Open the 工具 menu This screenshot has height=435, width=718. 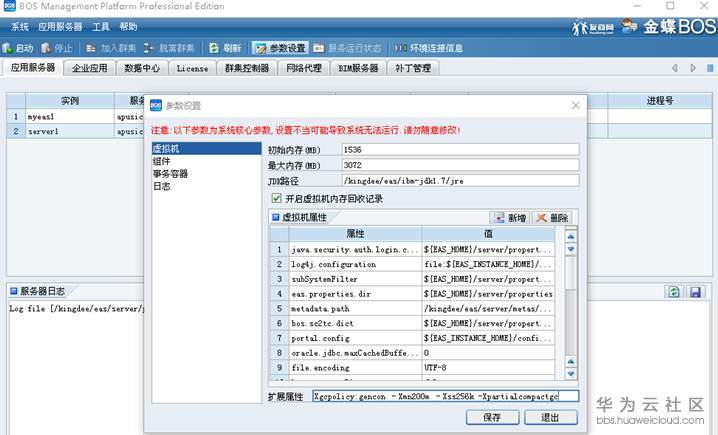101,27
